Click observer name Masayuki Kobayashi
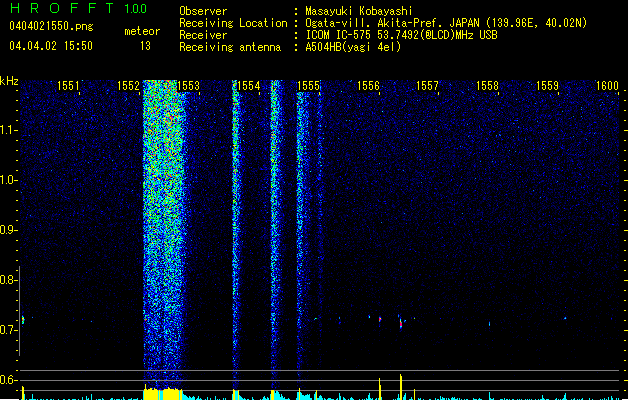Image resolution: width=629 pixels, height=400 pixels. [359, 11]
